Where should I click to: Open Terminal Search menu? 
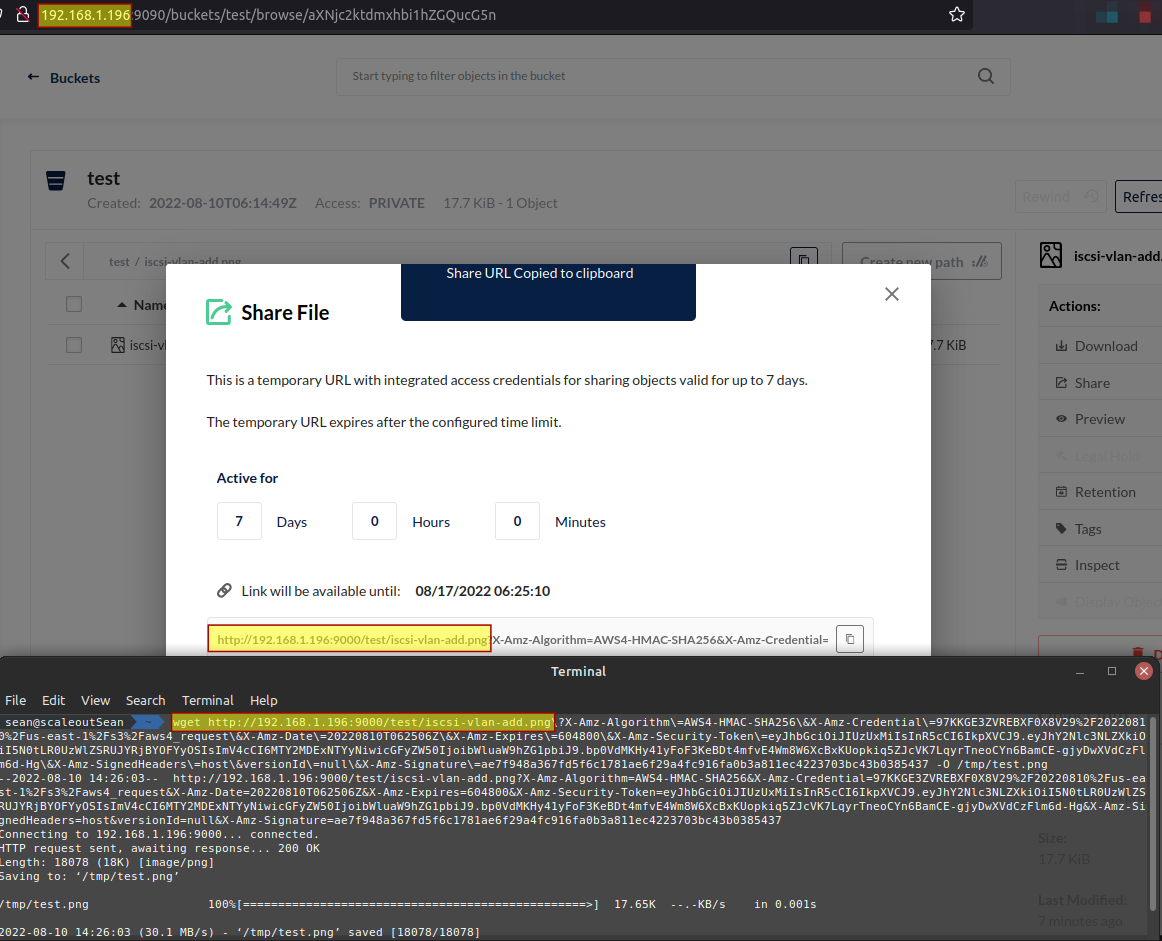tap(145, 700)
